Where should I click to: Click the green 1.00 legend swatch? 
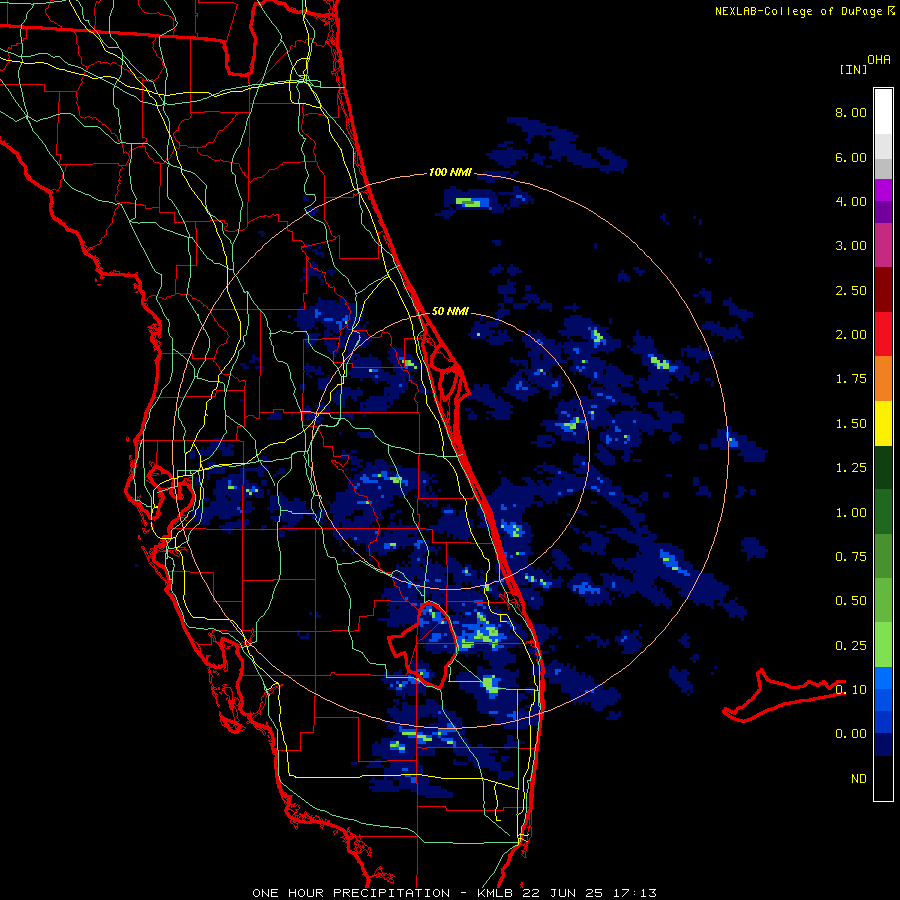tap(883, 511)
